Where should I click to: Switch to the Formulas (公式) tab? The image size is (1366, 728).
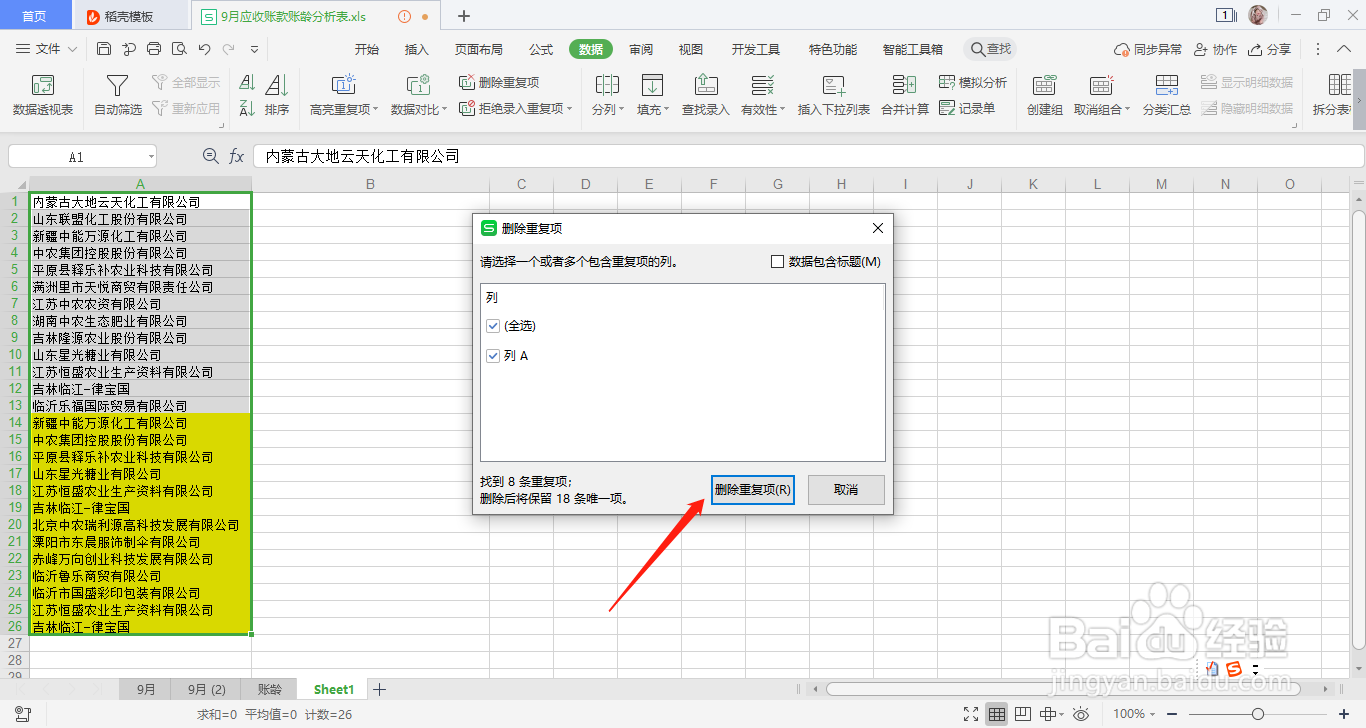click(541, 49)
